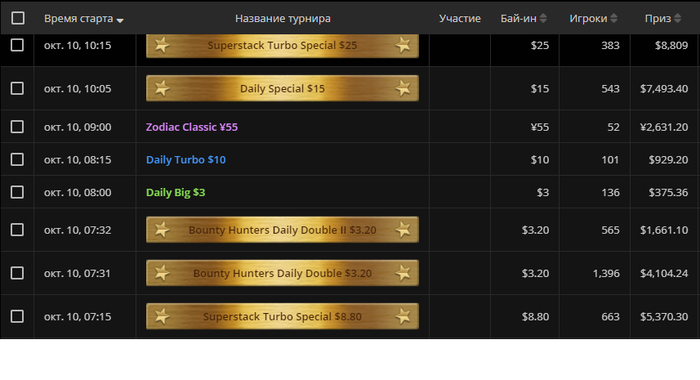This screenshot has height=380, width=700.
Task: Click the sort arrows icon next to Бай-ин
Action: pos(543,18)
